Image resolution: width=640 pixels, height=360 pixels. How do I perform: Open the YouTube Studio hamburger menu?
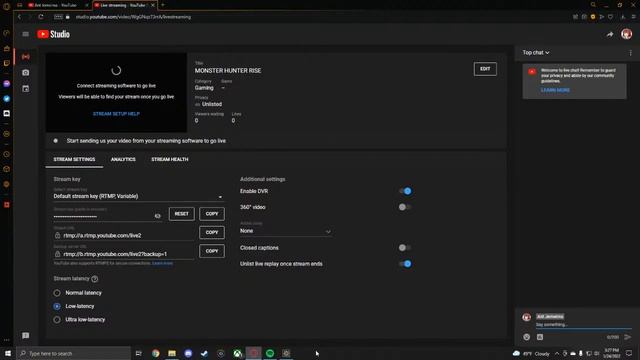(x=25, y=34)
